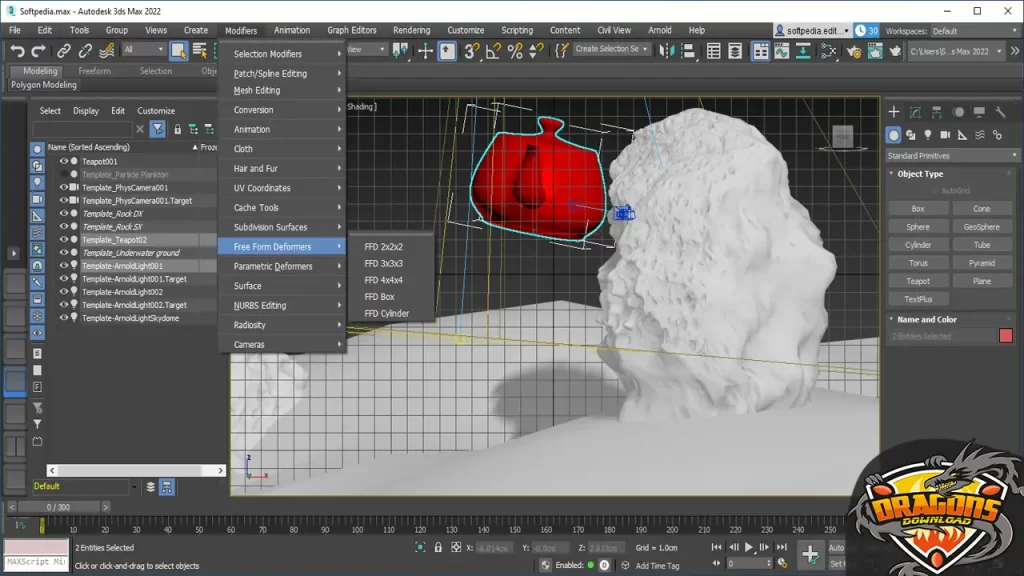Toggle the selection lock padlock
This screenshot has width=1024, height=576.
(439, 548)
